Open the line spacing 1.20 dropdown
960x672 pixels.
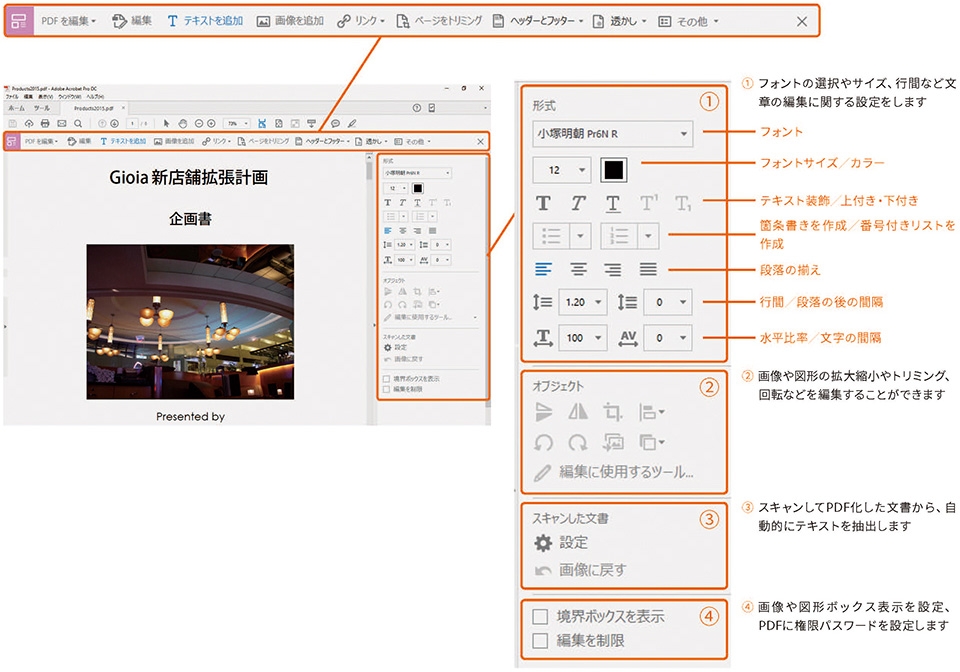583,302
